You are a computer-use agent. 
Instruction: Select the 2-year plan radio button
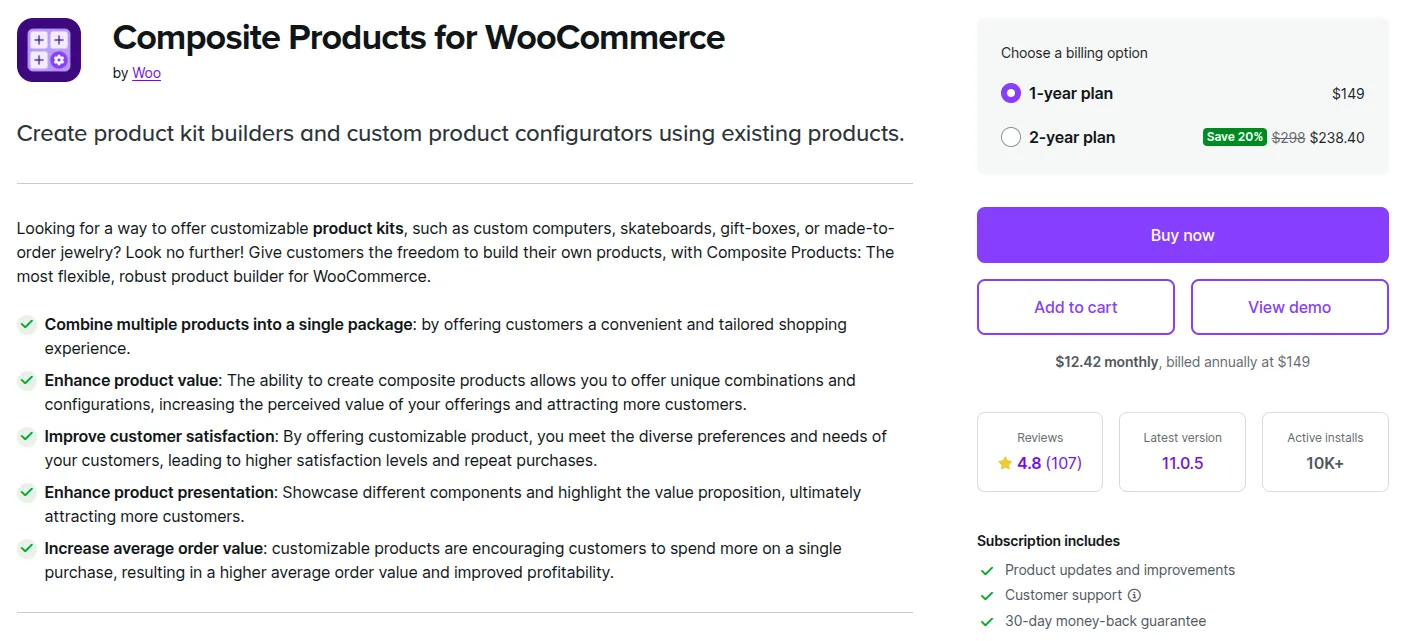click(1011, 138)
